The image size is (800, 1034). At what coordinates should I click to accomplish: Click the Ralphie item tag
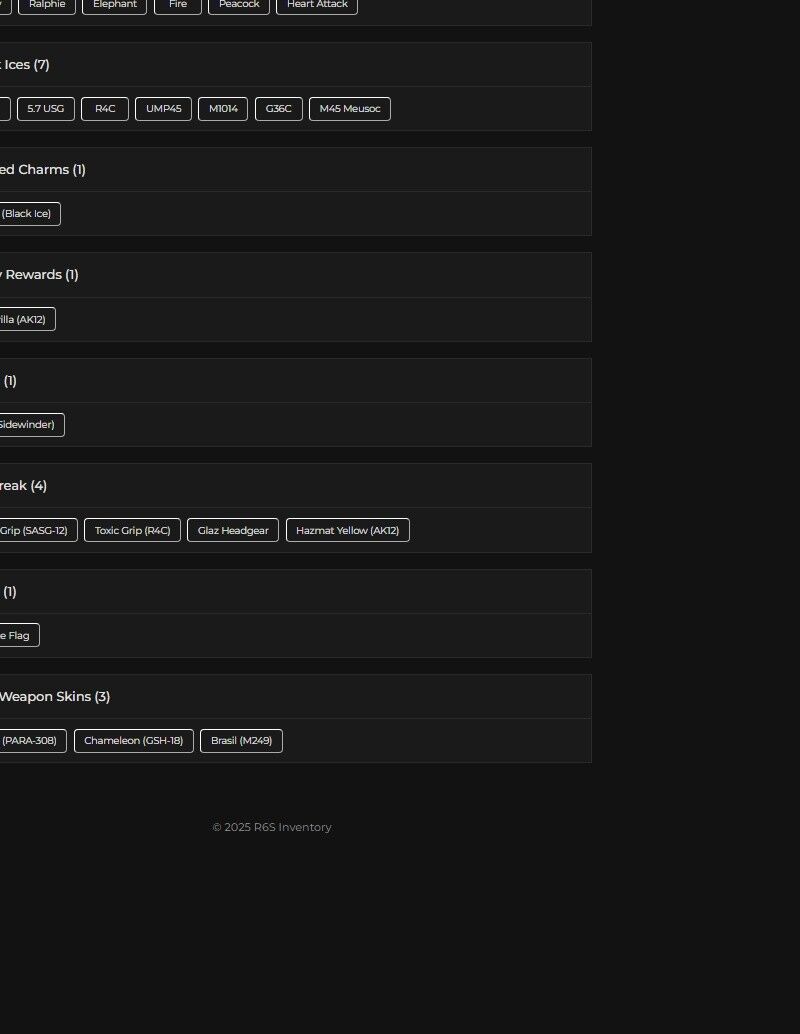47,5
